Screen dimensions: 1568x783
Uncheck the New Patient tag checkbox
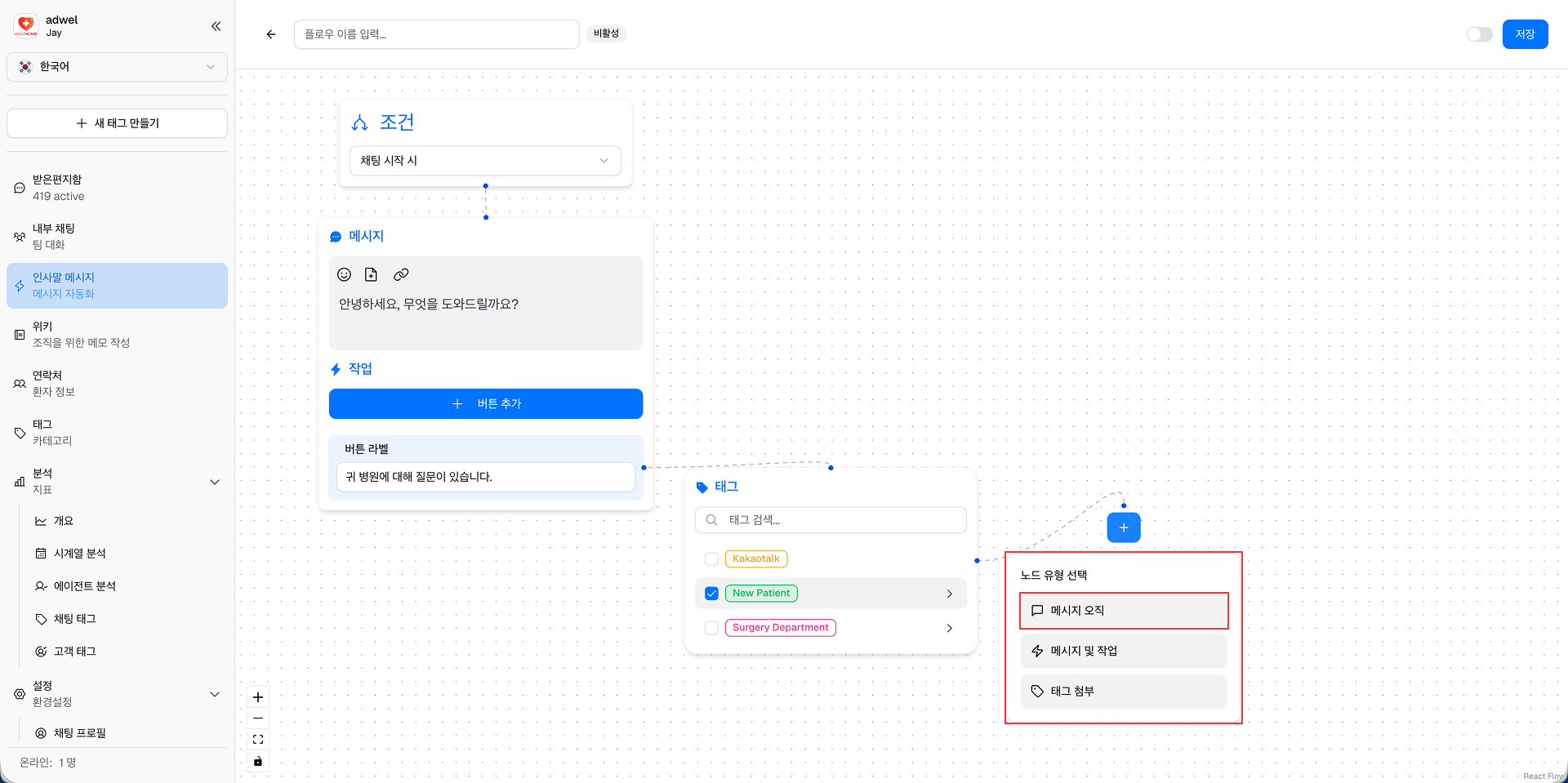[x=711, y=594]
